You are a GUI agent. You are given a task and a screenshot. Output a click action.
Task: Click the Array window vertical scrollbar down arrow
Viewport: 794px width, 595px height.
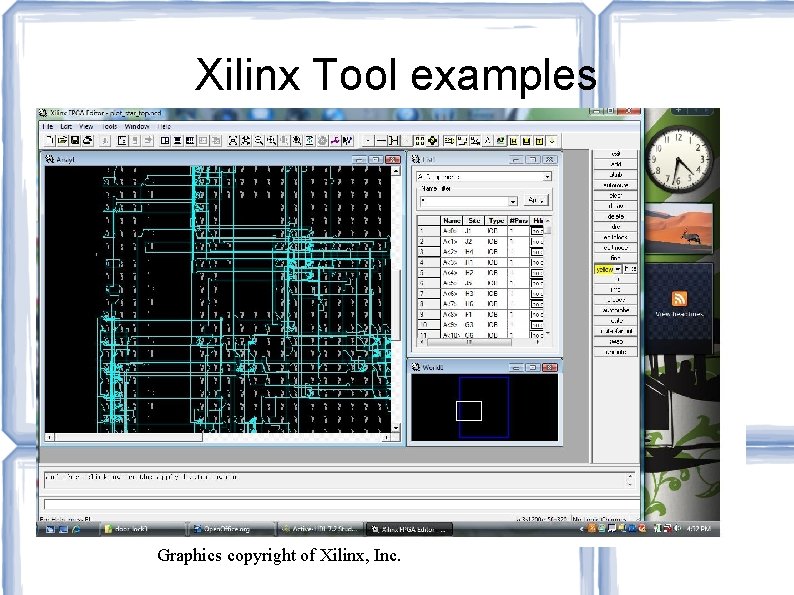(x=395, y=428)
